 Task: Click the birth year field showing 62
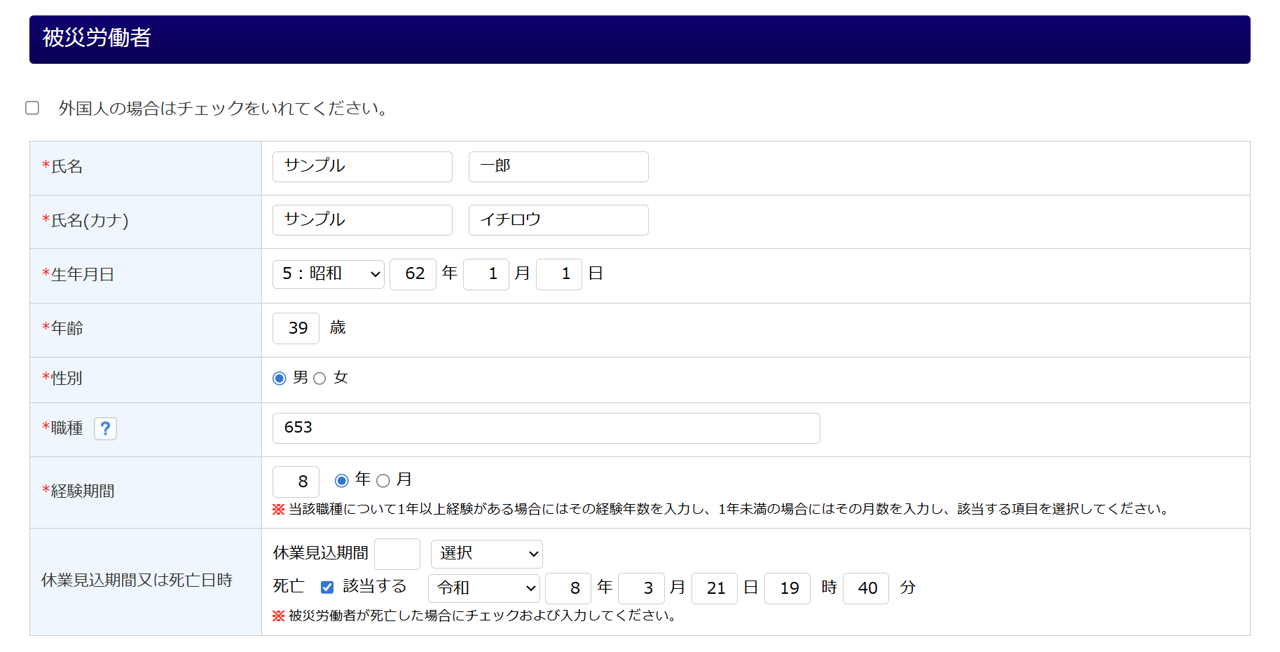click(413, 274)
